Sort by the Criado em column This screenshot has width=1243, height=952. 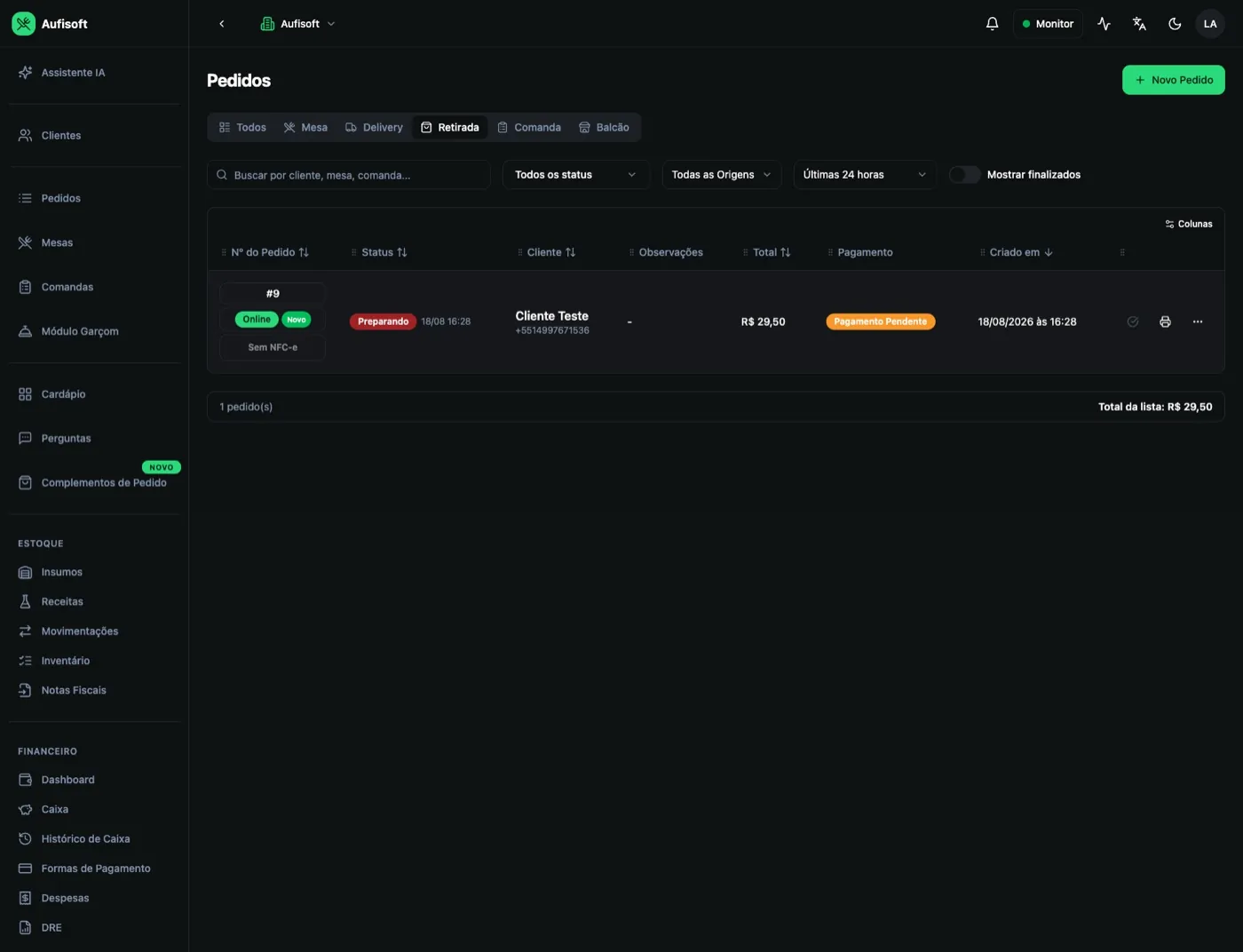[x=1021, y=252]
